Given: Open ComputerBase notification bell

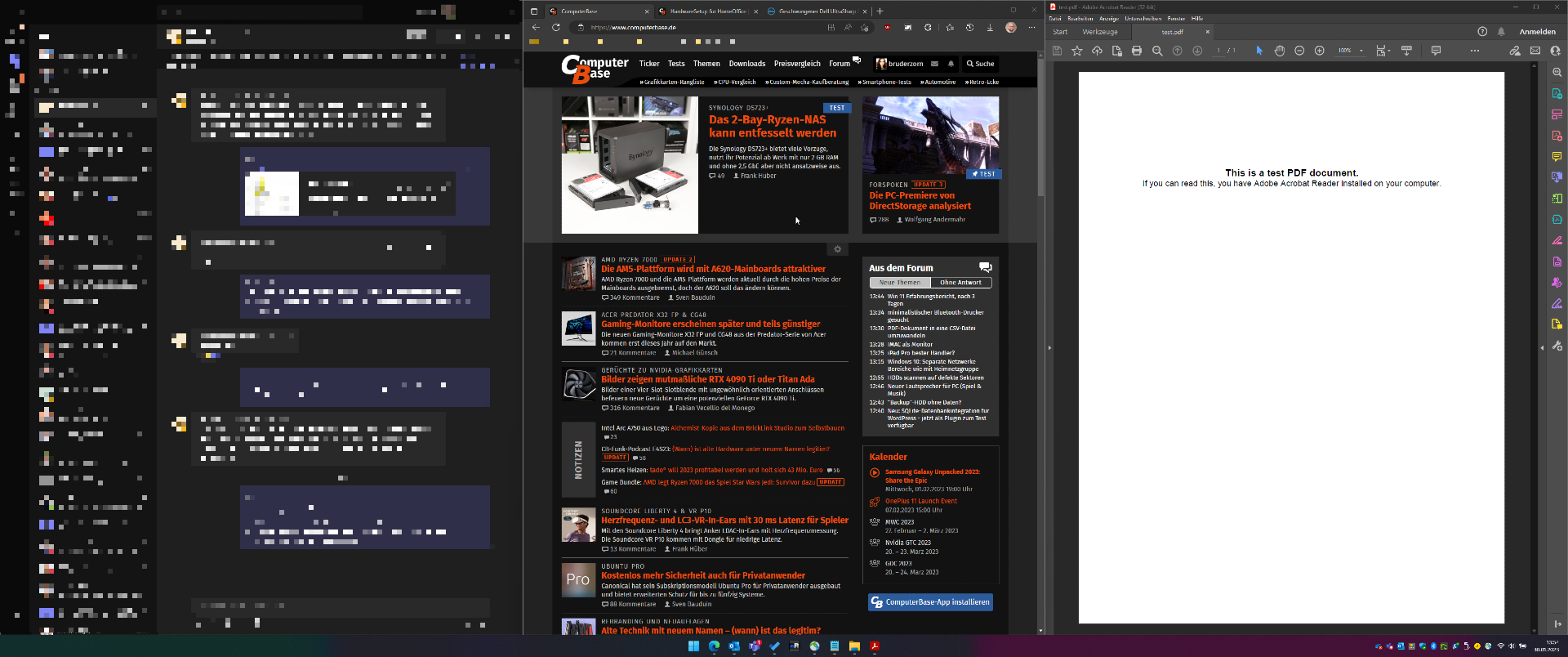Looking at the screenshot, I should (951, 64).
